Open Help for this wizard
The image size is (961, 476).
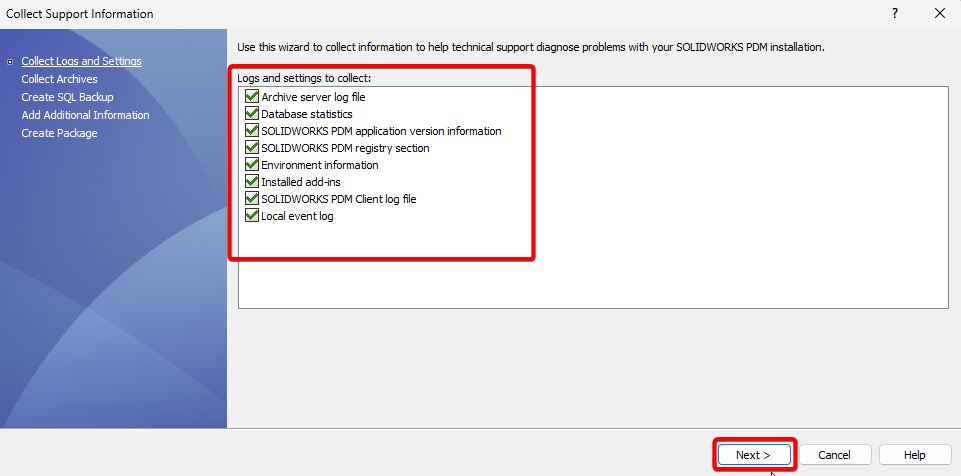coord(914,455)
